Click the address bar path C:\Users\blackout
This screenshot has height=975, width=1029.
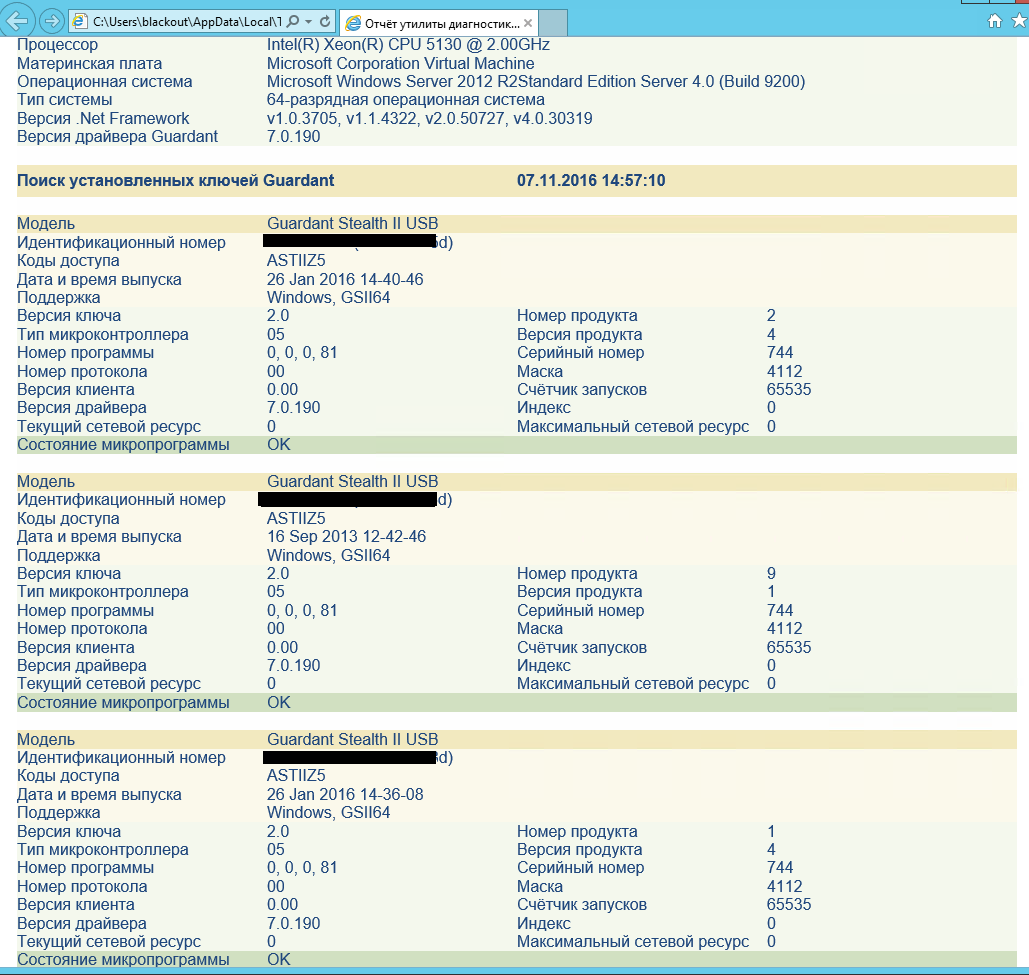click(x=180, y=21)
